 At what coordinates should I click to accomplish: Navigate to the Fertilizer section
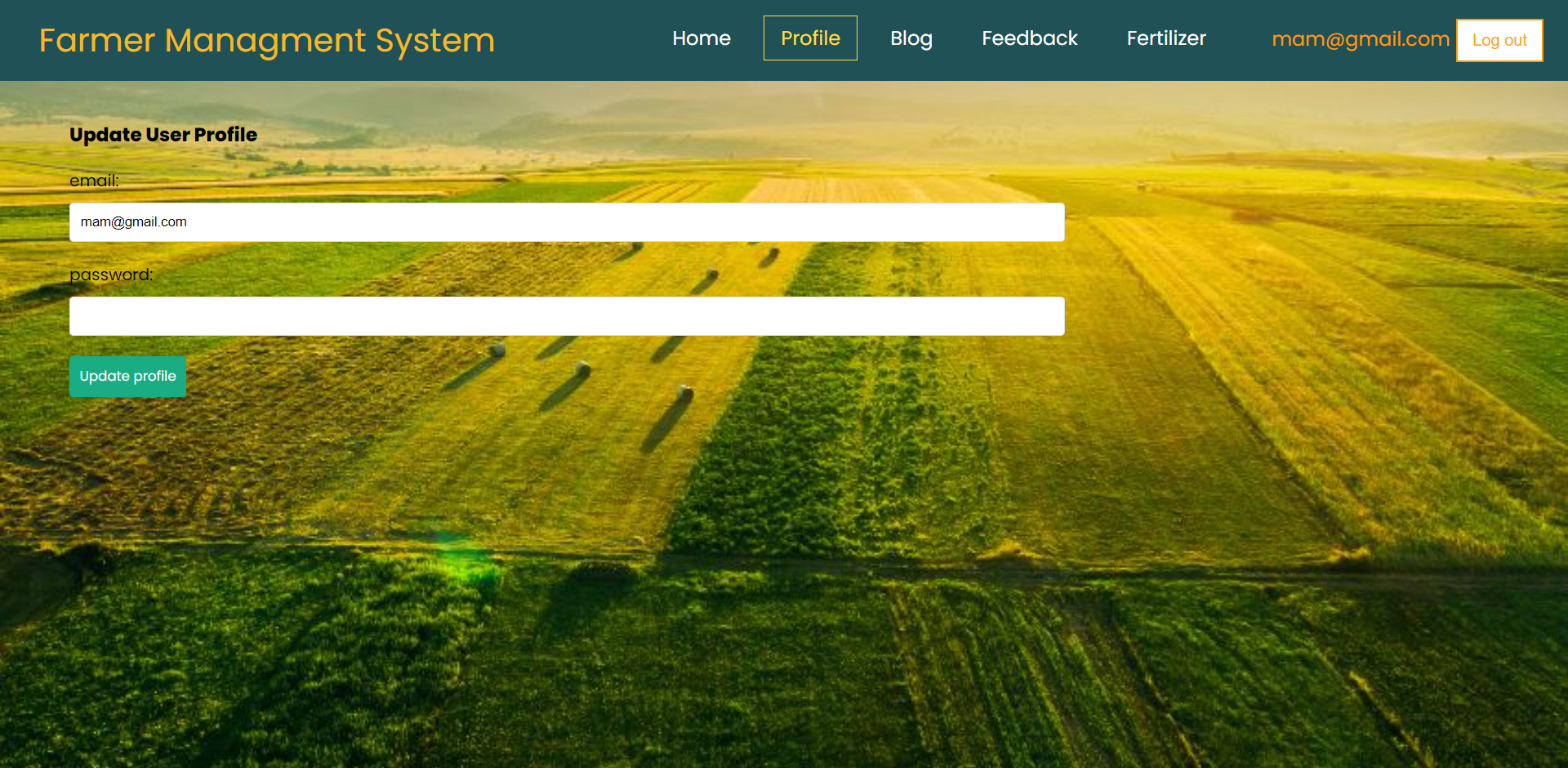pos(1166,38)
